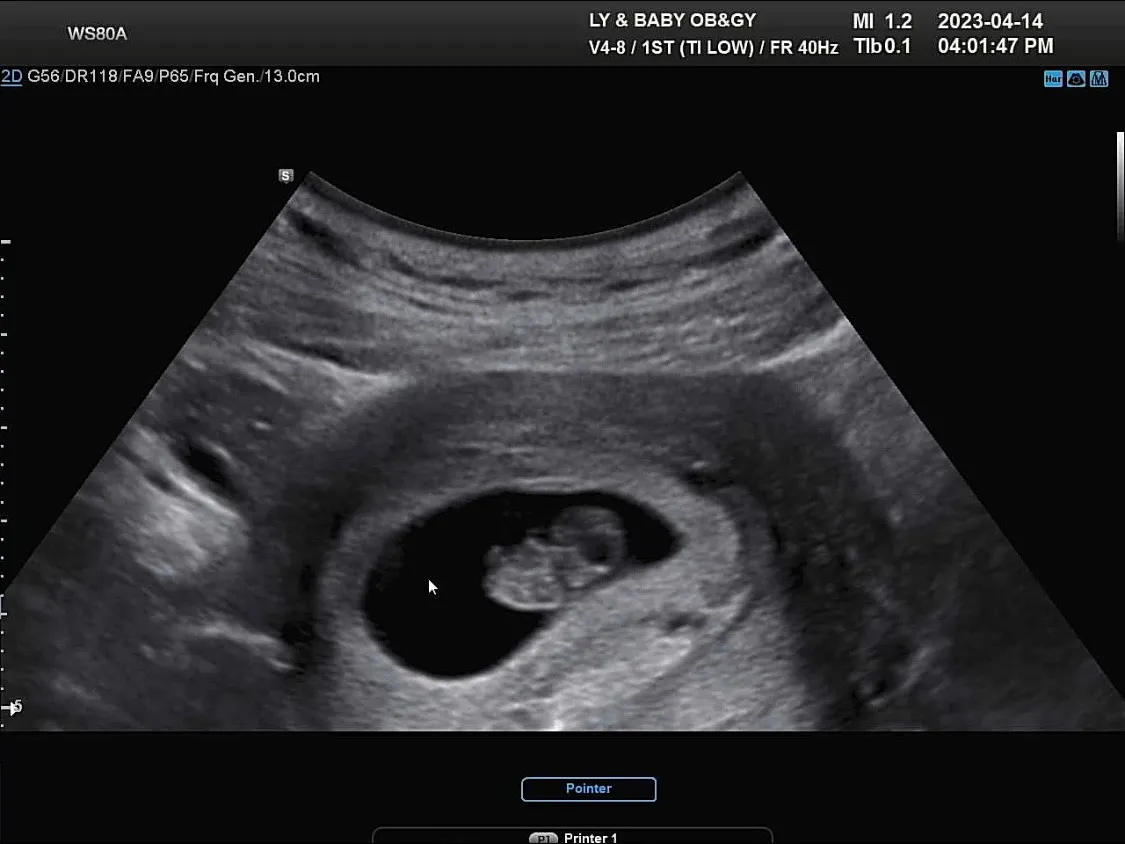Click the vertical scrollbar on right edge

click(1120, 187)
